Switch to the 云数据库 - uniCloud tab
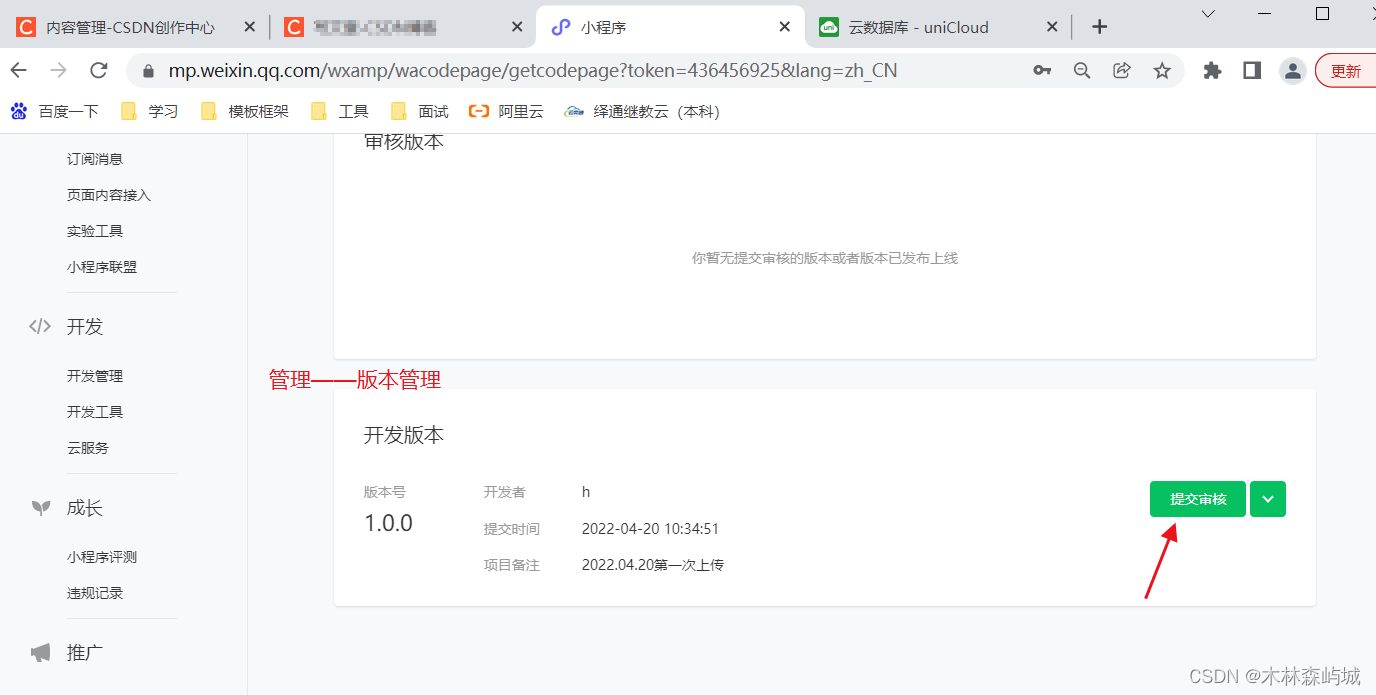1376x695 pixels. point(925,27)
